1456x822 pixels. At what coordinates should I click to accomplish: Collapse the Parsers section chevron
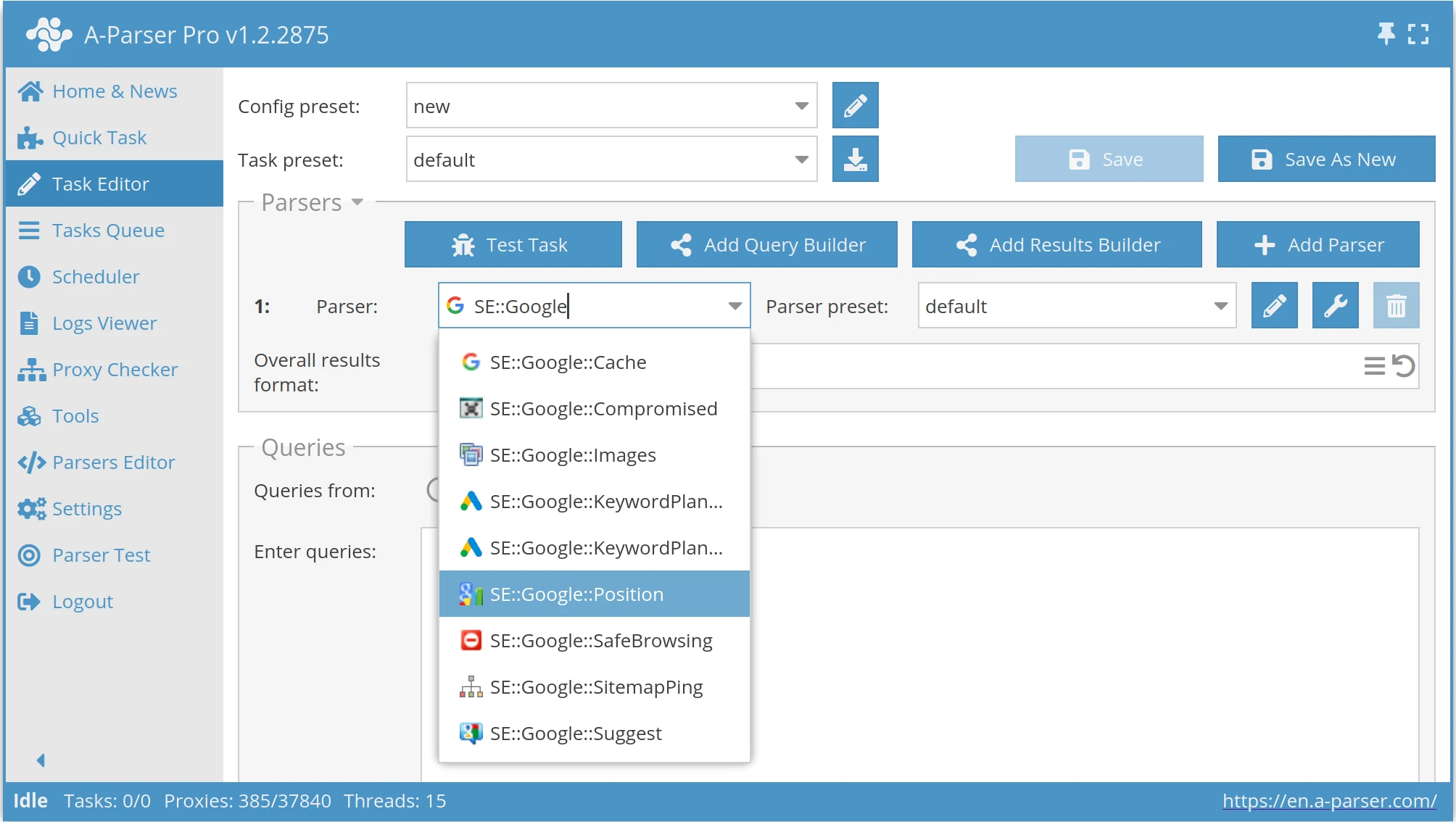pyautogui.click(x=357, y=203)
